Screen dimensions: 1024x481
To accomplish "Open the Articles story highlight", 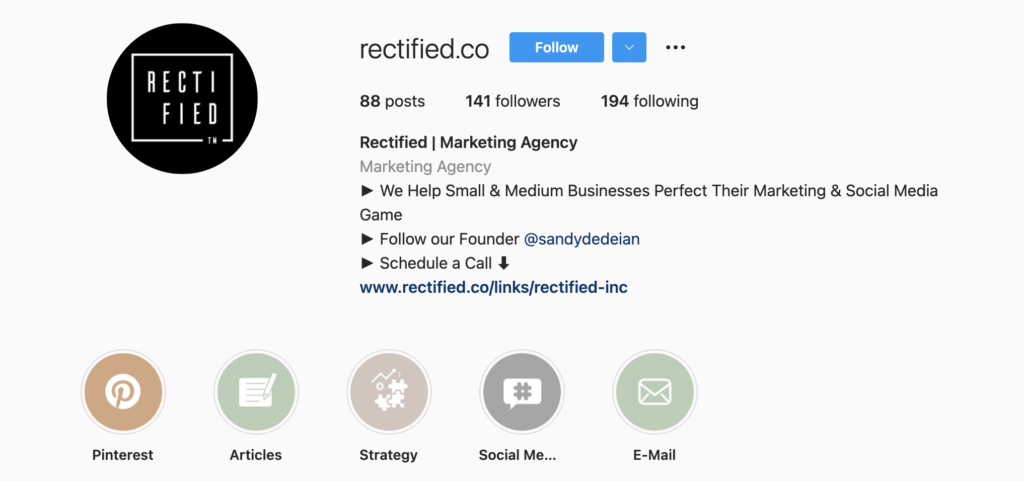I will point(256,392).
